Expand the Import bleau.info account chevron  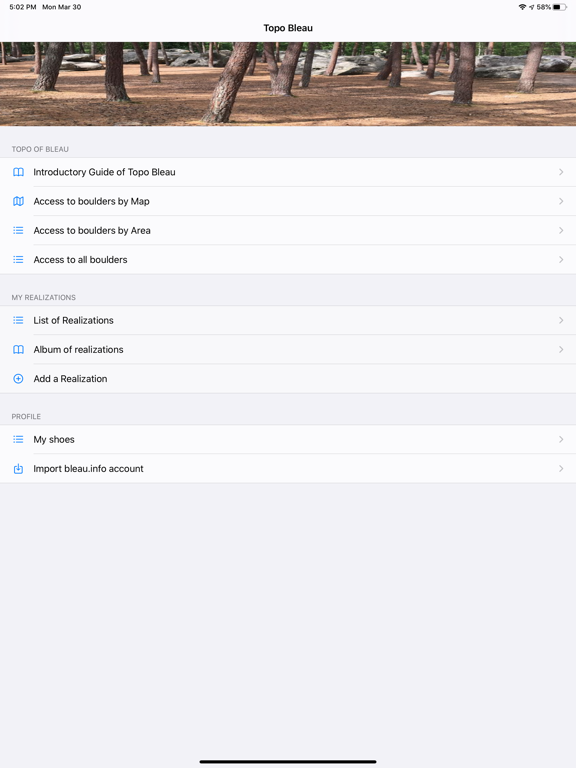pyautogui.click(x=561, y=469)
